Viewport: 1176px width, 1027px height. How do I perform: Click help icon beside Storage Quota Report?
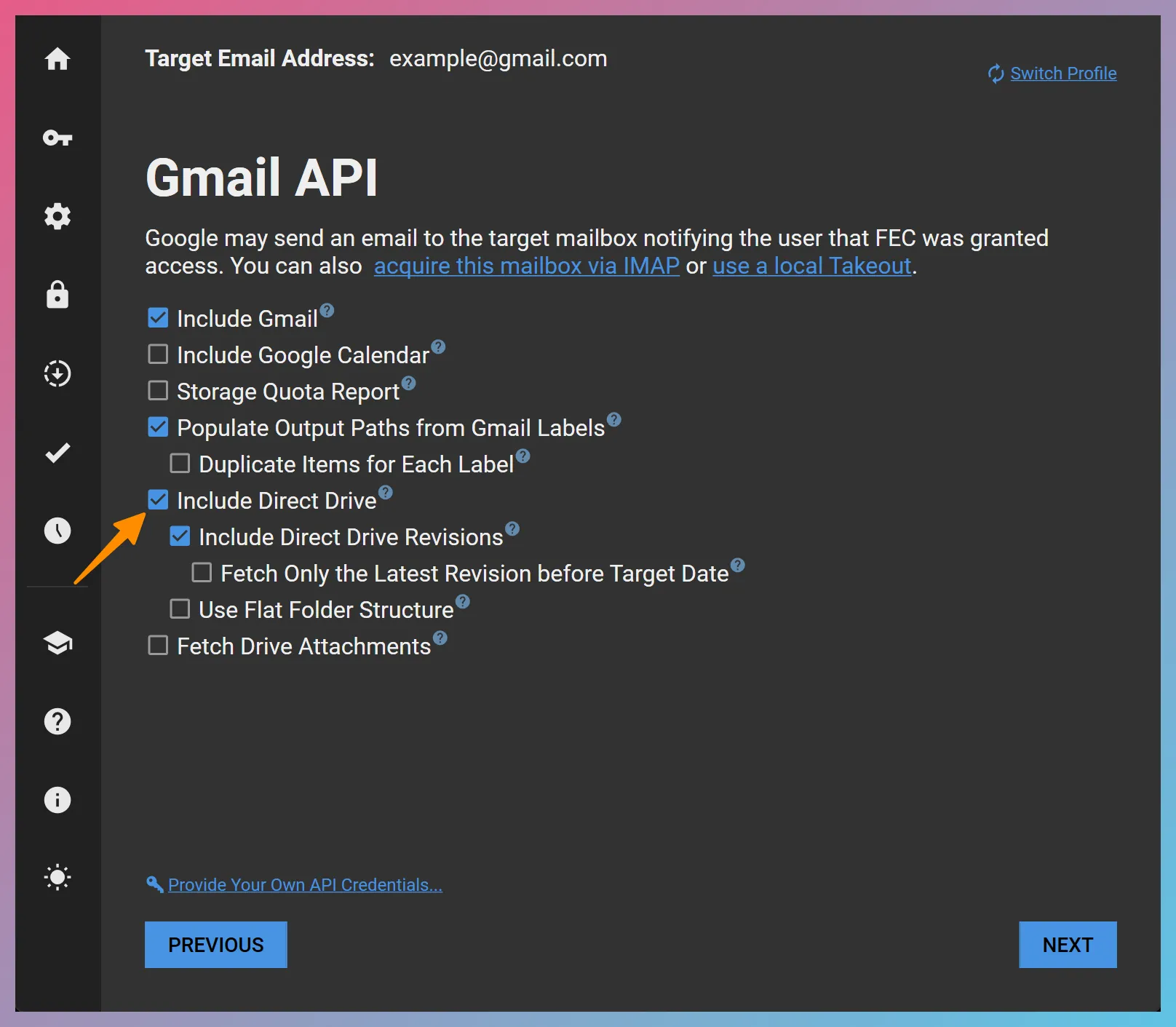(x=409, y=383)
